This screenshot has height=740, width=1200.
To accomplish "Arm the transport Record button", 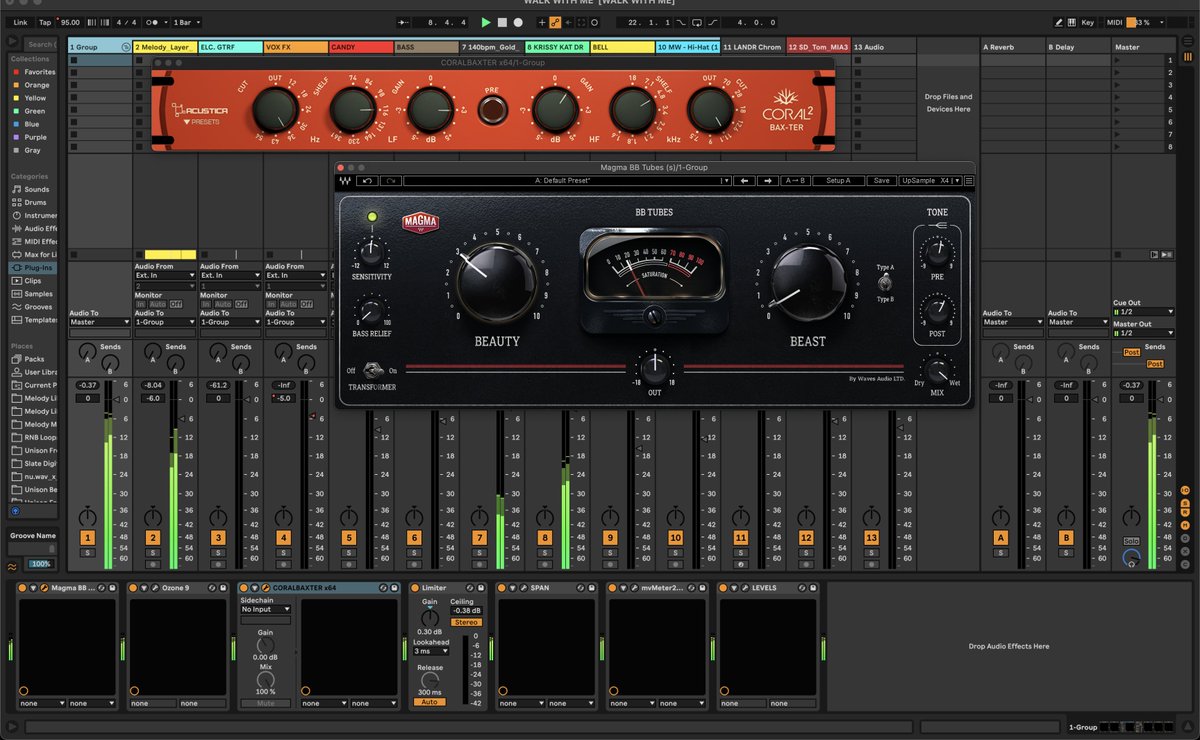I will coord(518,22).
